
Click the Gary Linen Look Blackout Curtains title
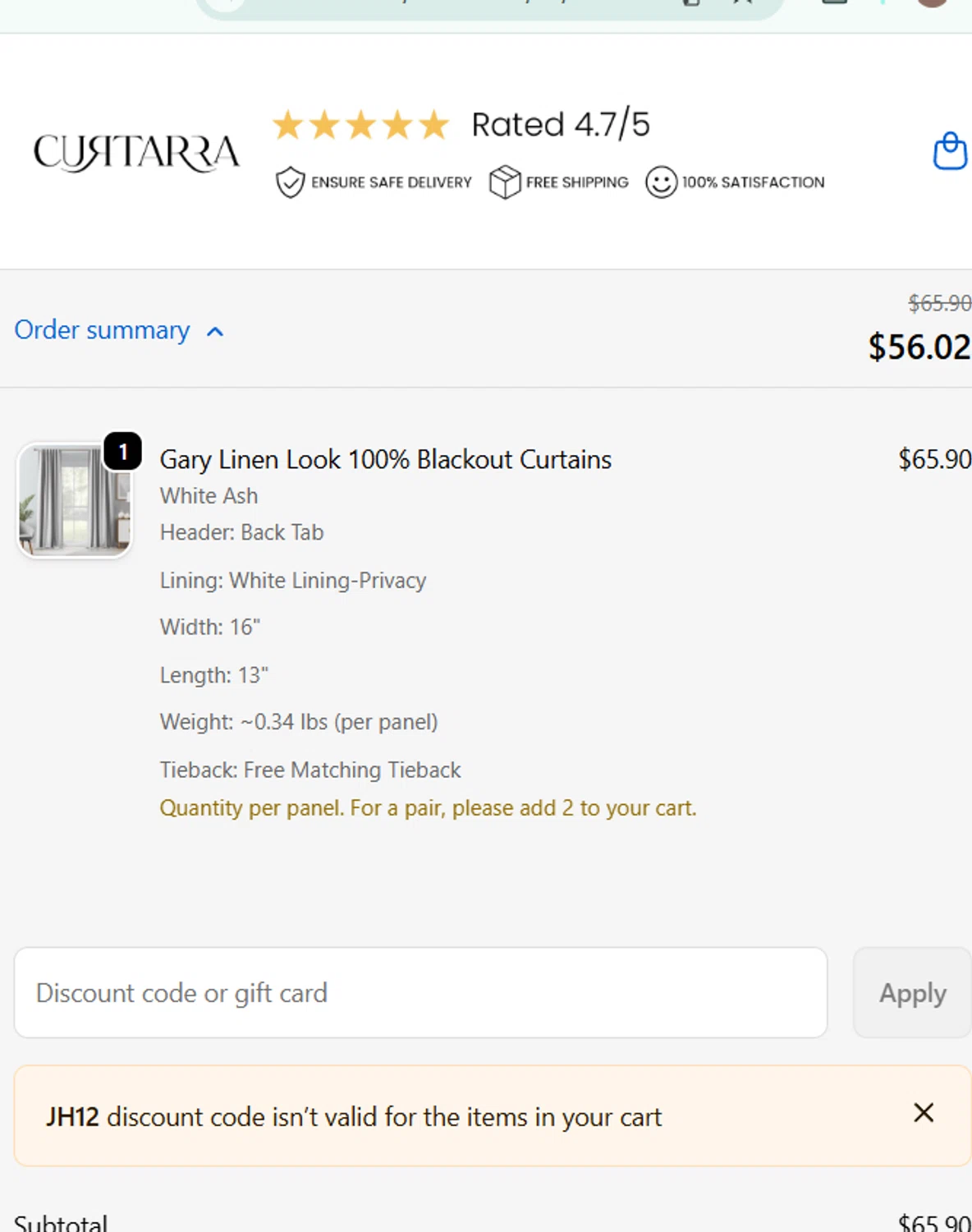(x=385, y=460)
